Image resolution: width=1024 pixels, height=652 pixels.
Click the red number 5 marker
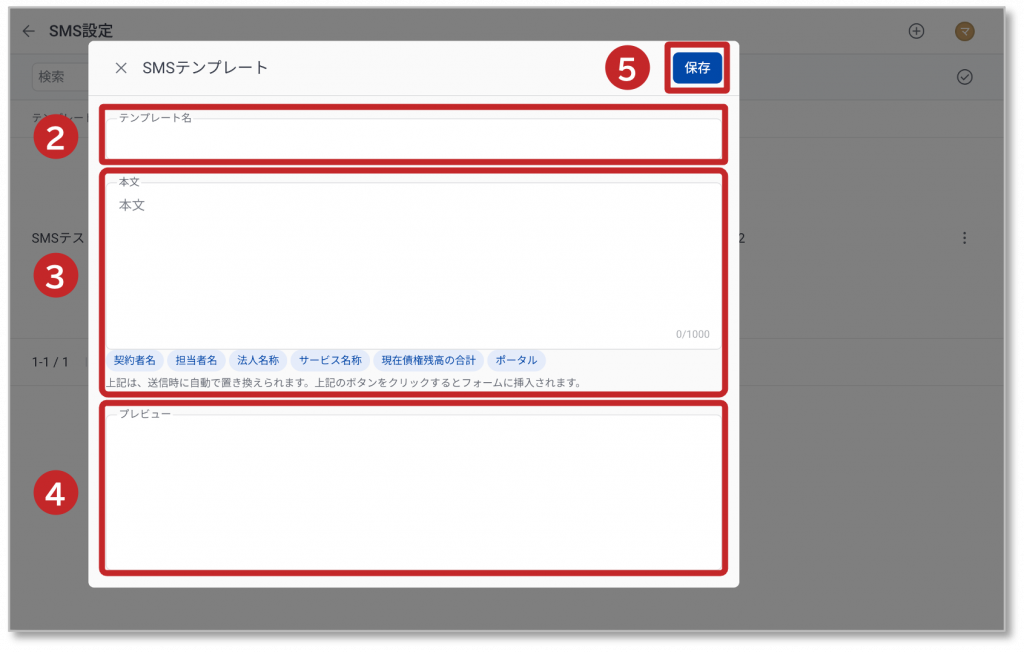[626, 69]
